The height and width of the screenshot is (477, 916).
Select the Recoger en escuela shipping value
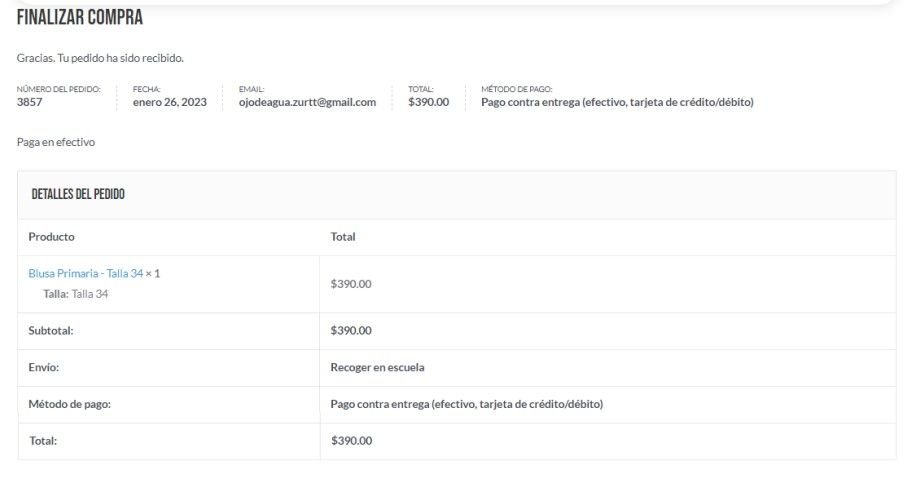coord(377,367)
